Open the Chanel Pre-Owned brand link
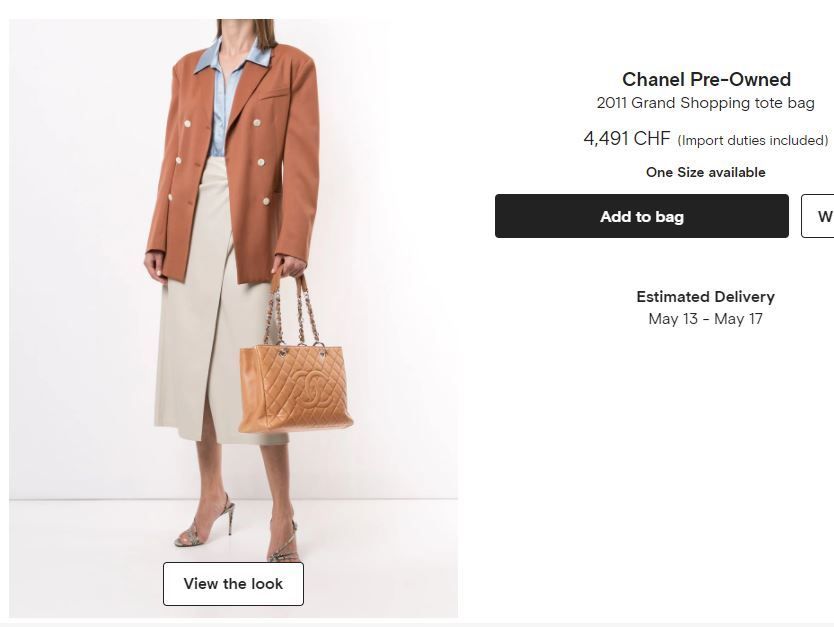The width and height of the screenshot is (834, 627). click(x=706, y=80)
